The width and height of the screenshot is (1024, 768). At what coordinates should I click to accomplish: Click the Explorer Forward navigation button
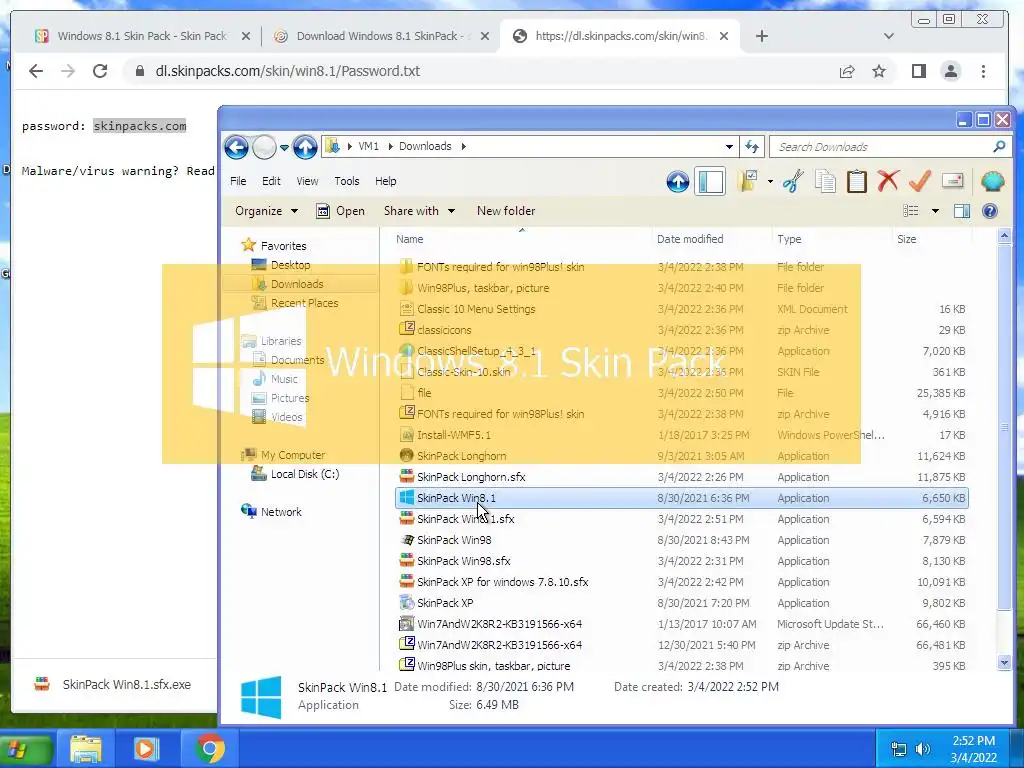click(x=264, y=147)
